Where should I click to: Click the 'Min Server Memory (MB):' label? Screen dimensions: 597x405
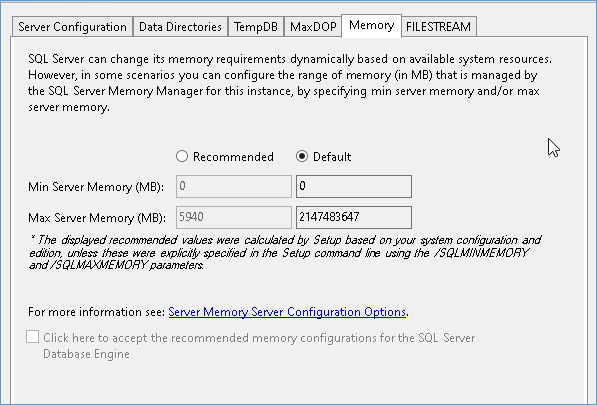[96, 187]
